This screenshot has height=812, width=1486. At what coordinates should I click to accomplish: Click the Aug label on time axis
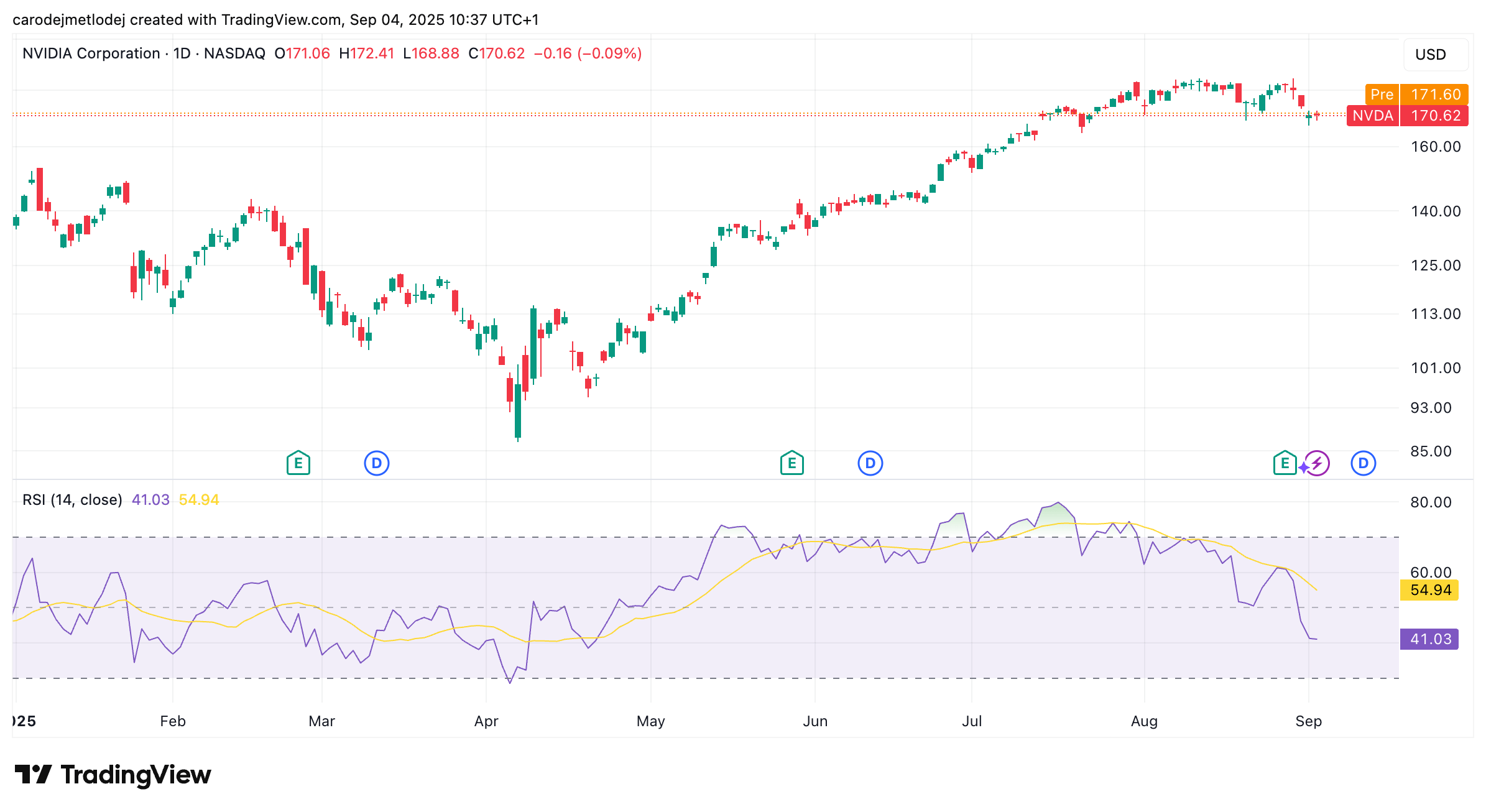(1145, 721)
